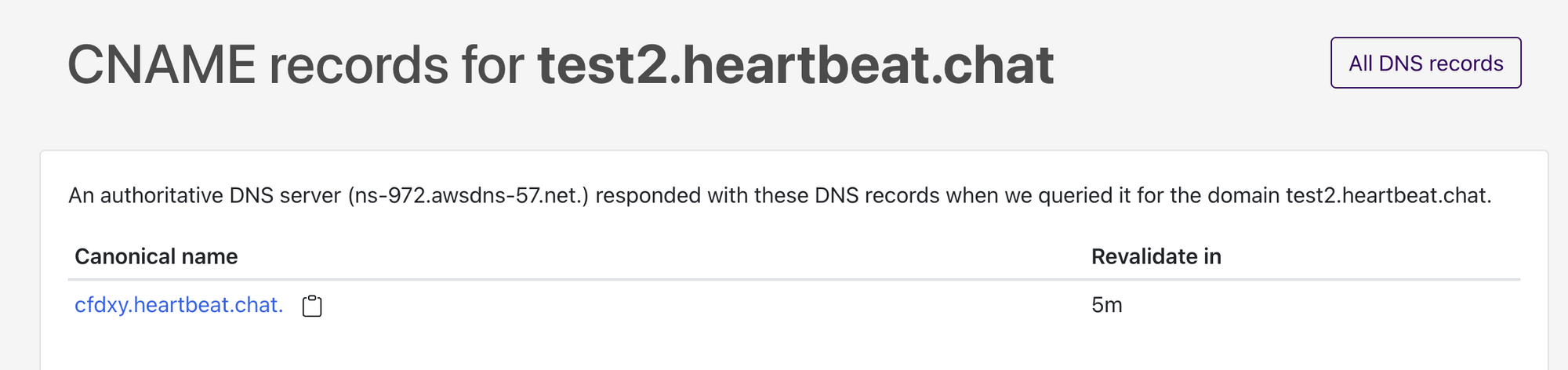Image resolution: width=1568 pixels, height=370 pixels.
Task: Click blank area below the record row
Action: (x=794, y=349)
